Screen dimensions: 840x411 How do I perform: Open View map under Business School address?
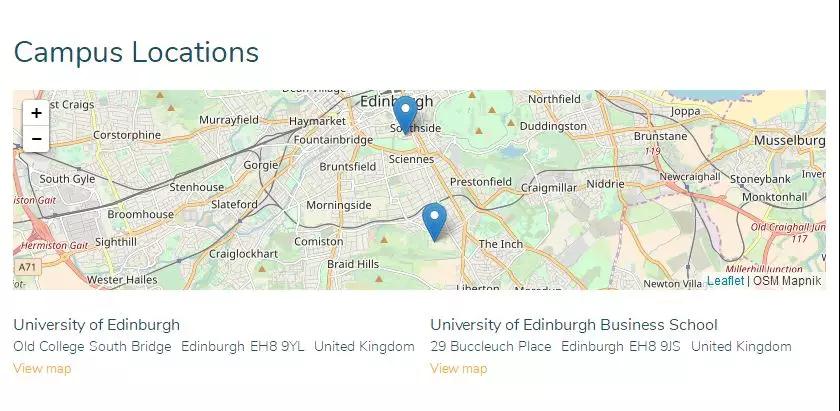point(459,369)
